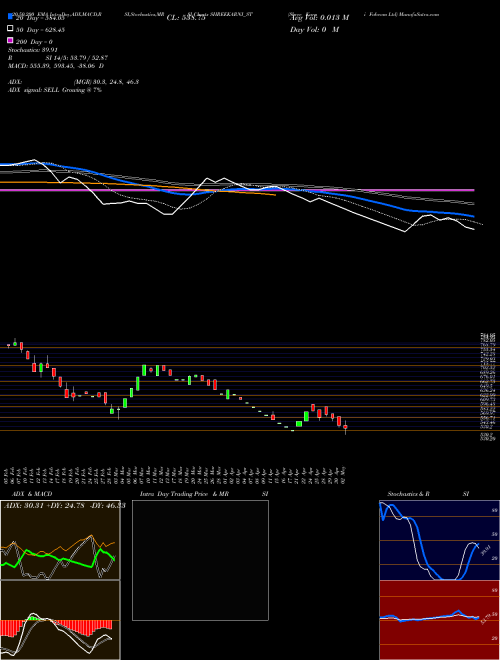Select the 'ADX signal: SELL Growing @ 7%' text

coord(55,90)
